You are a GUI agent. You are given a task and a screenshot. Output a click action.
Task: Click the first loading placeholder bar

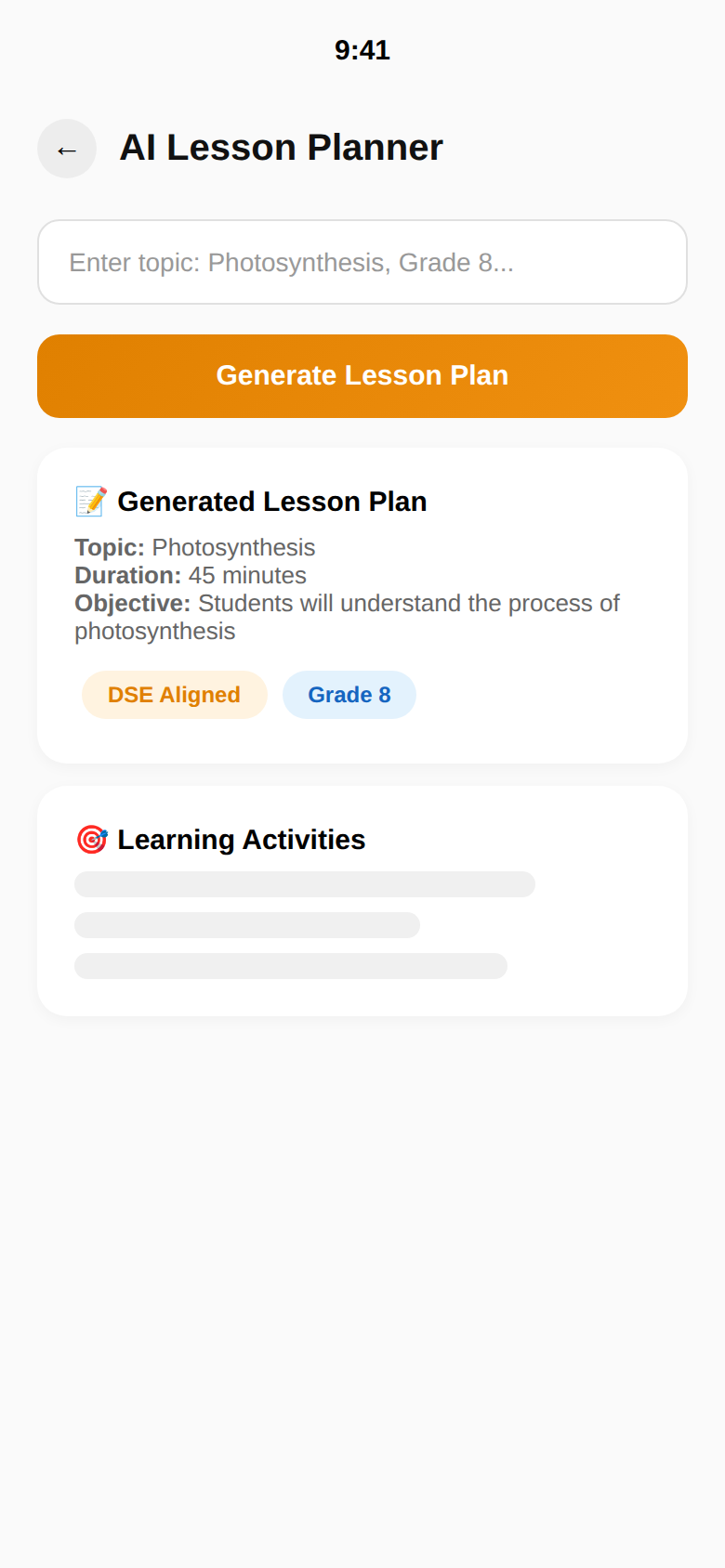[x=305, y=884]
